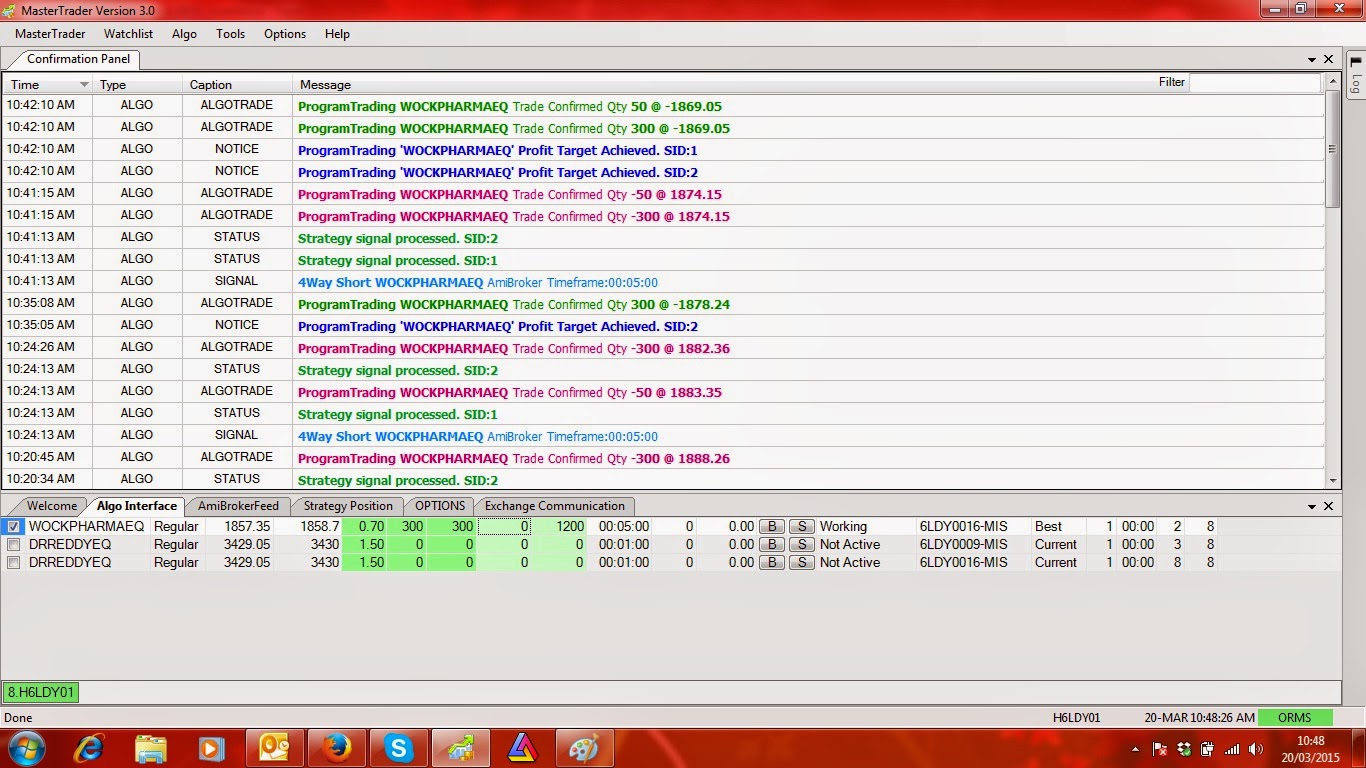The height and width of the screenshot is (768, 1366).
Task: Click S button for DRREDDYEQ 6LDY0016-MIS row
Action: click(x=801, y=563)
